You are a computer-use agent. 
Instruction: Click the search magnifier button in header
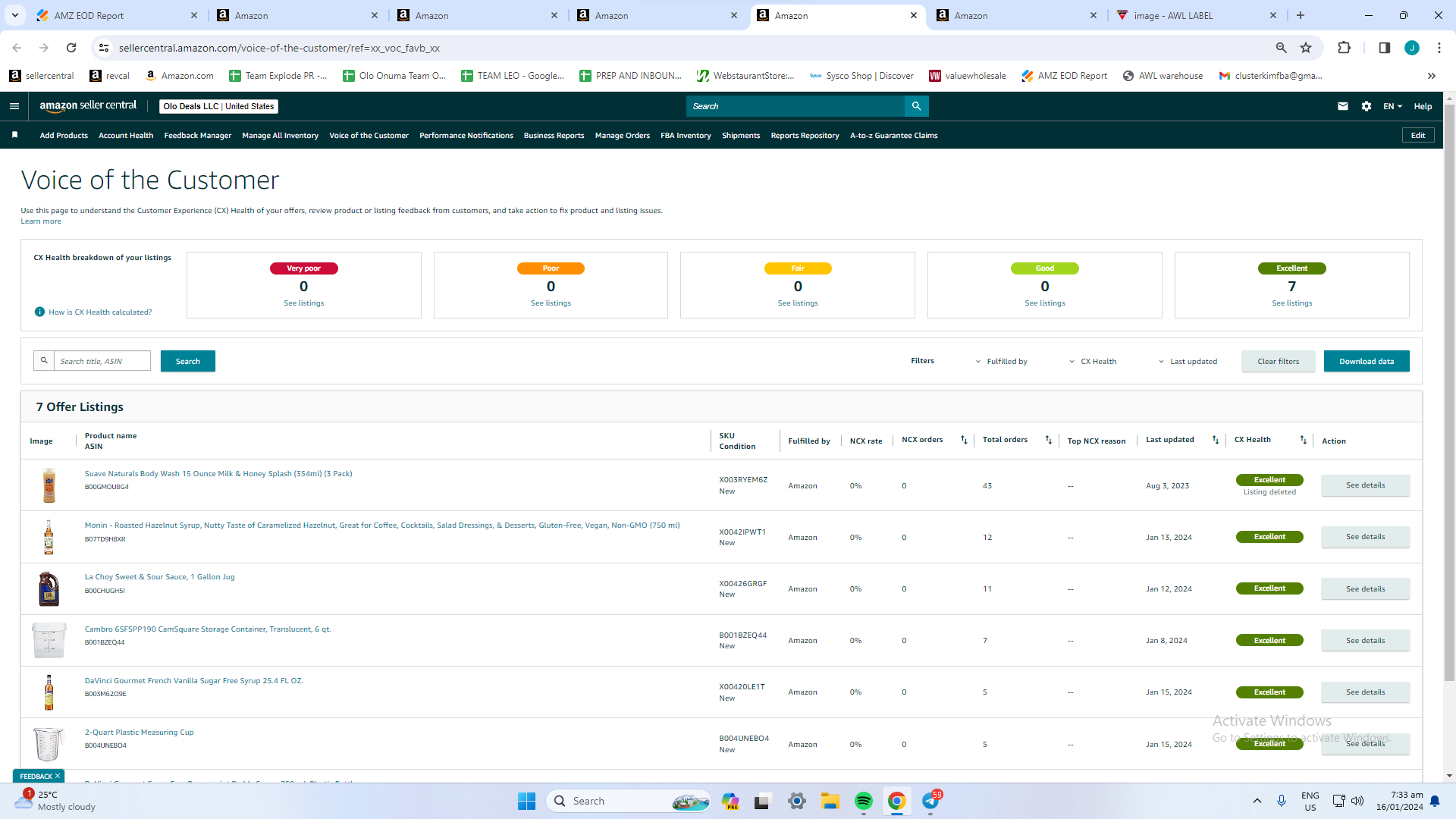[x=916, y=106]
